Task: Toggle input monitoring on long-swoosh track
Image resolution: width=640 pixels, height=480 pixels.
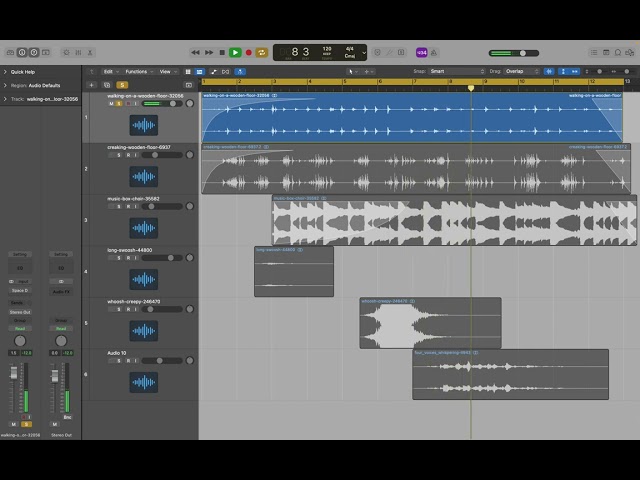Action: [136, 258]
